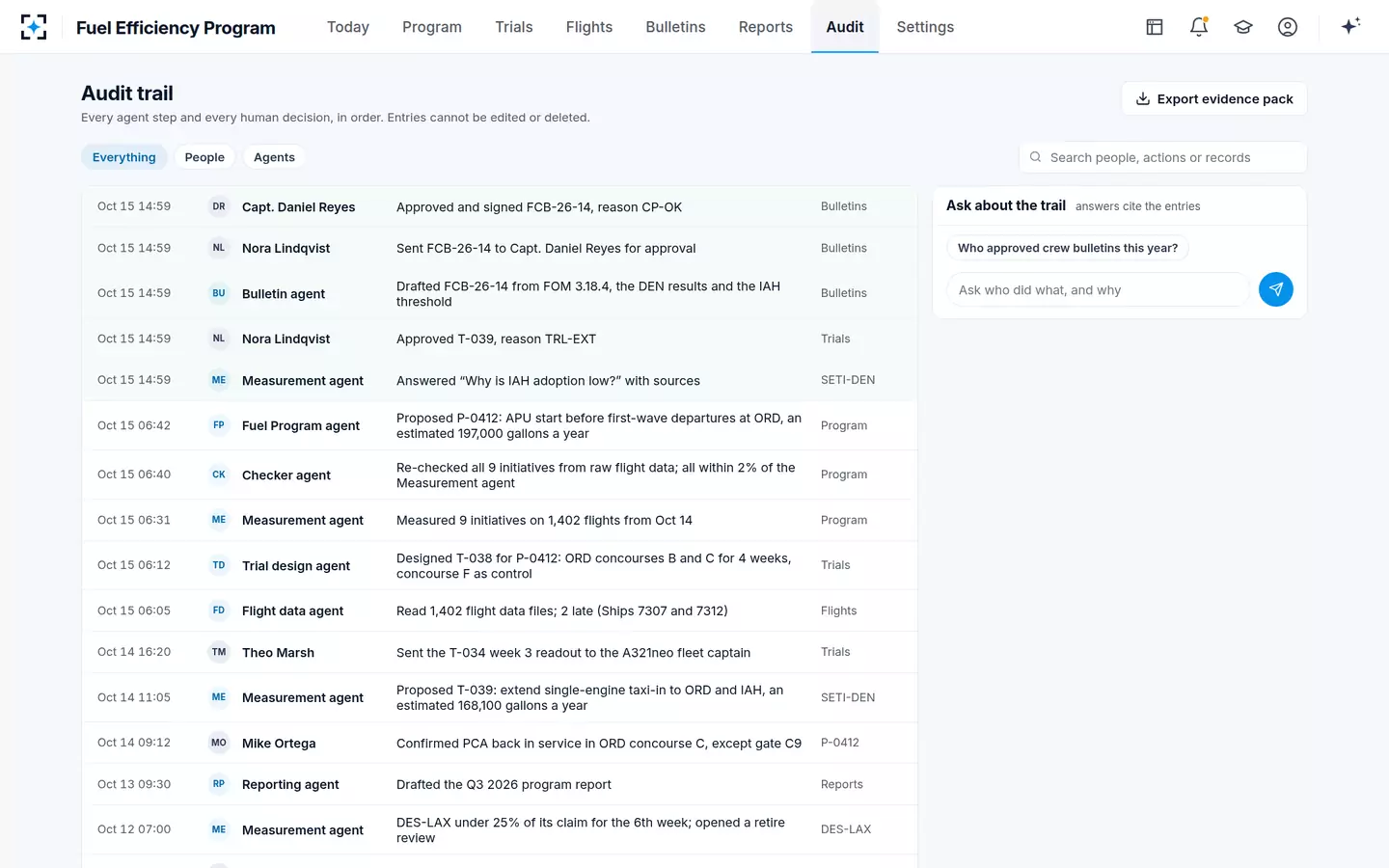The height and width of the screenshot is (868, 1389).
Task: Show Everything in the audit trail
Action: pos(124,157)
